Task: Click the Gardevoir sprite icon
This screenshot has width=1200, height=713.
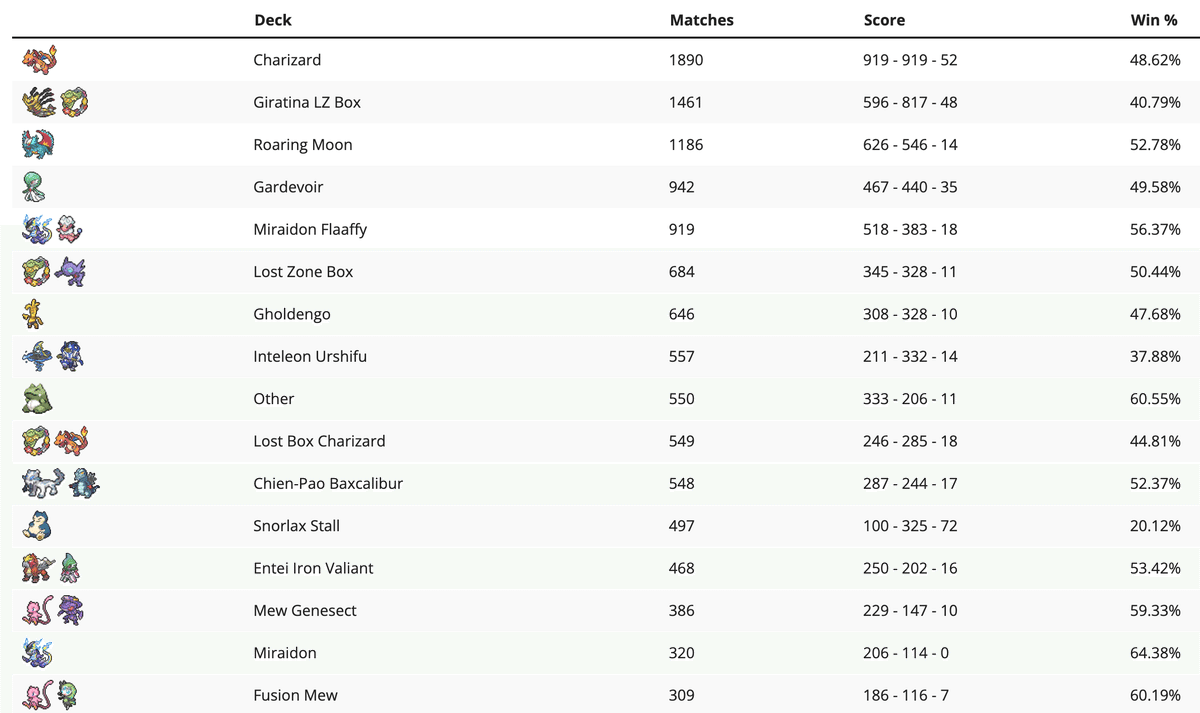Action: coord(34,187)
